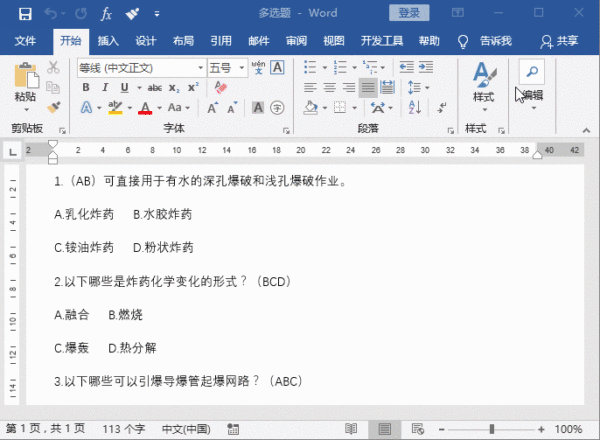Decrease paragraph indent

click(x=406, y=67)
